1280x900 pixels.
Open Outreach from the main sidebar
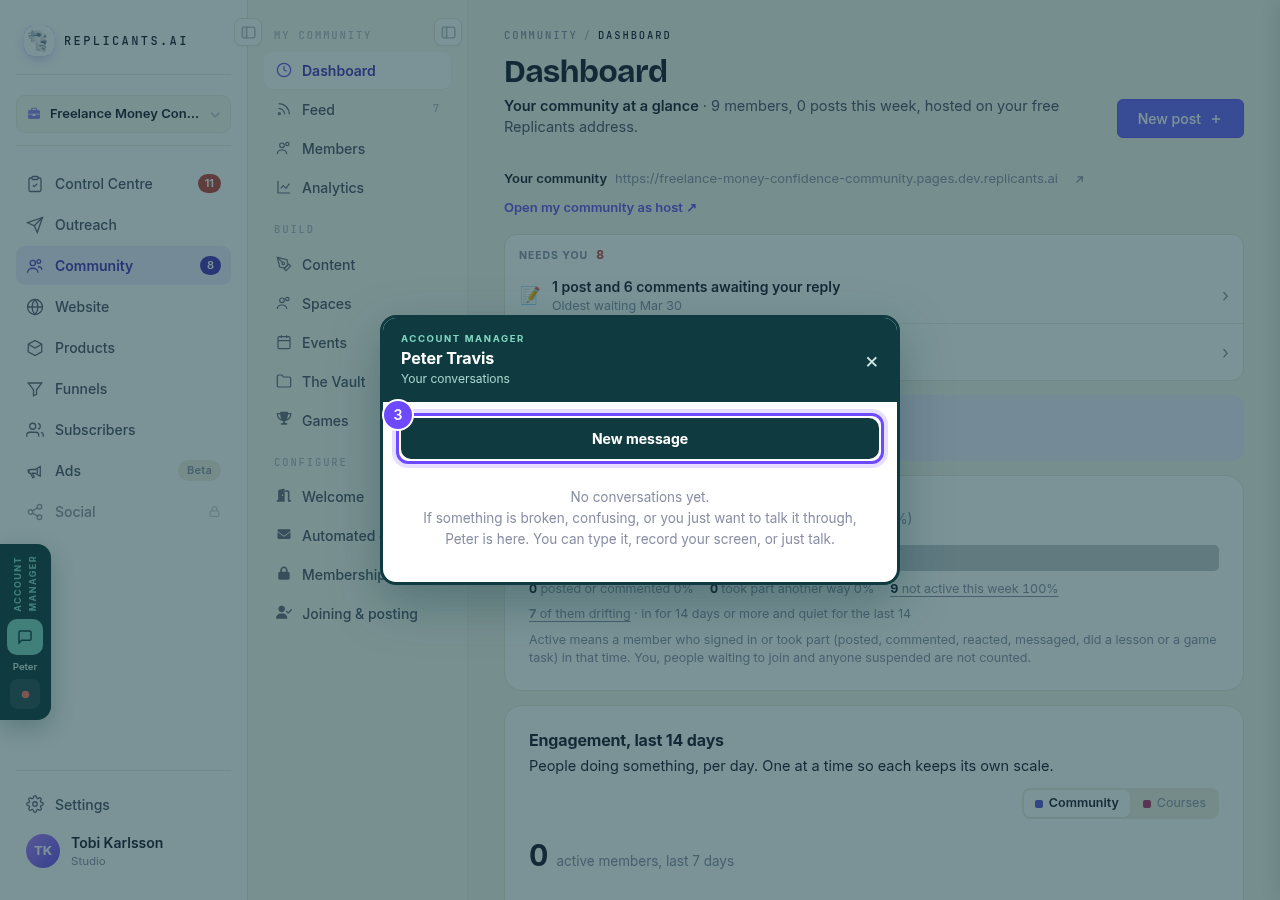[x=123, y=225]
